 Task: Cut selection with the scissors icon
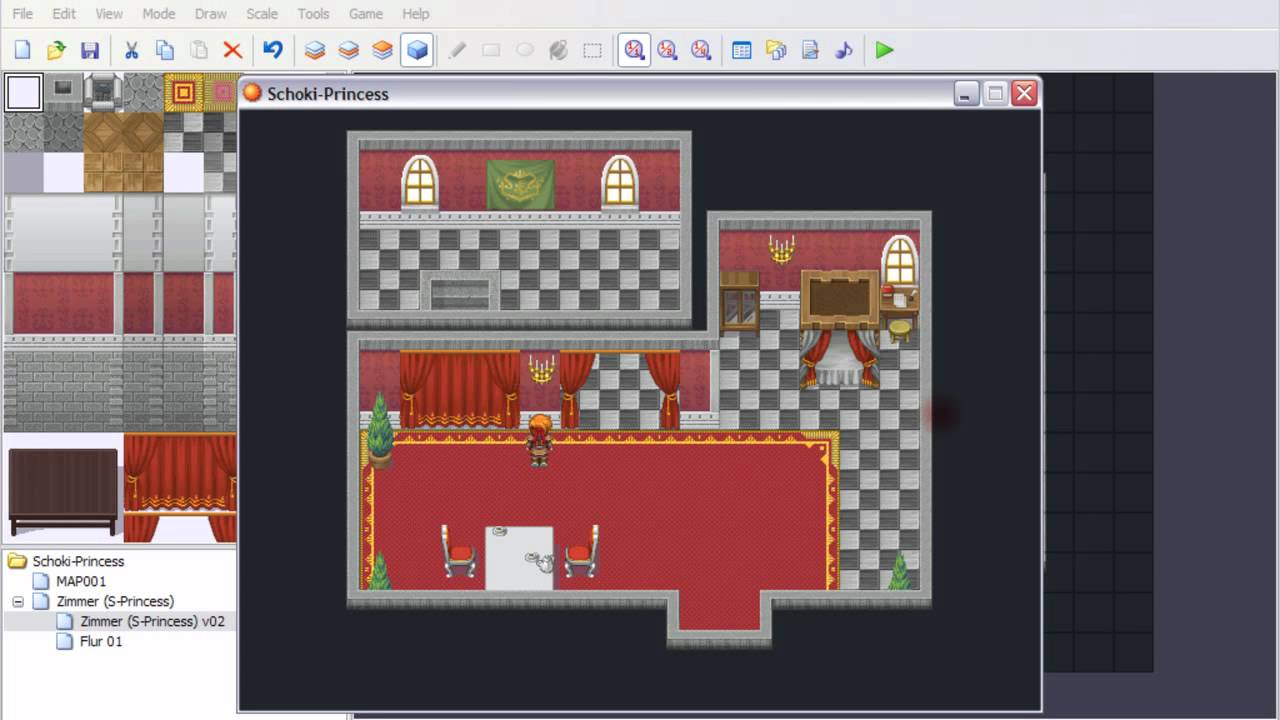[131, 50]
